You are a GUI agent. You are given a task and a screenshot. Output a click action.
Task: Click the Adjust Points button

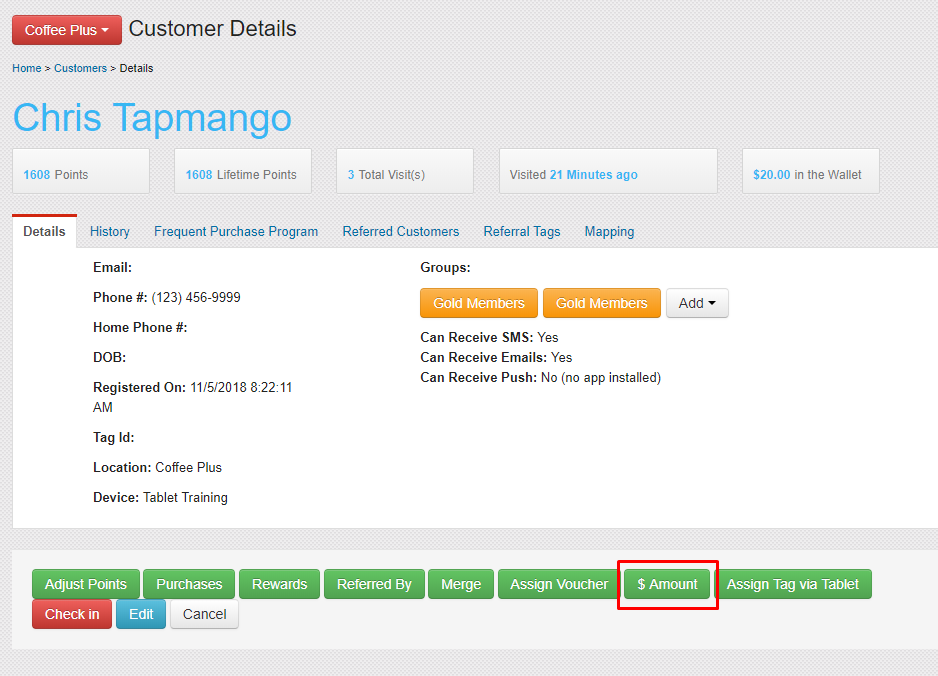86,584
